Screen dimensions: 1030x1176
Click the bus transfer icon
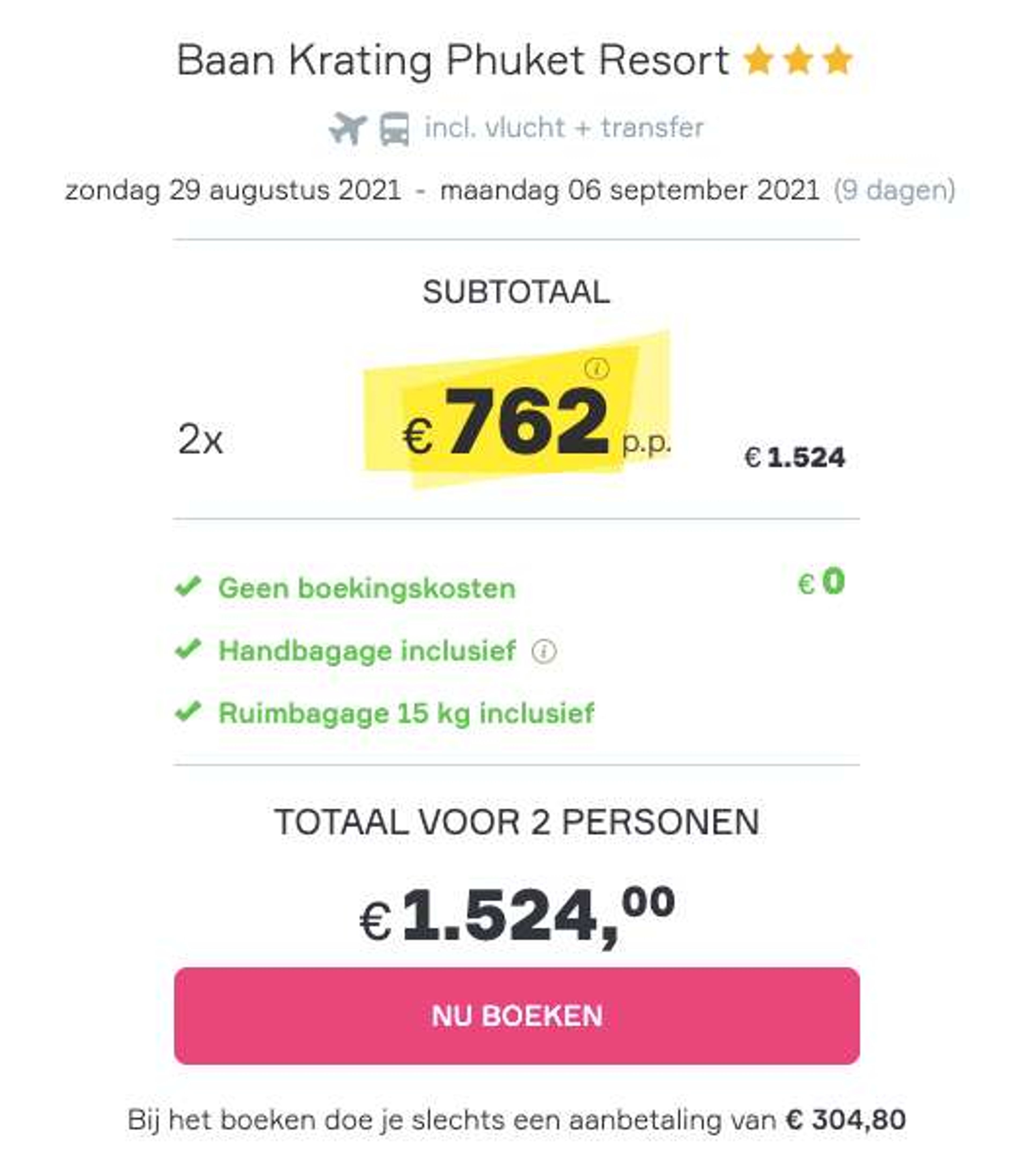point(394,129)
